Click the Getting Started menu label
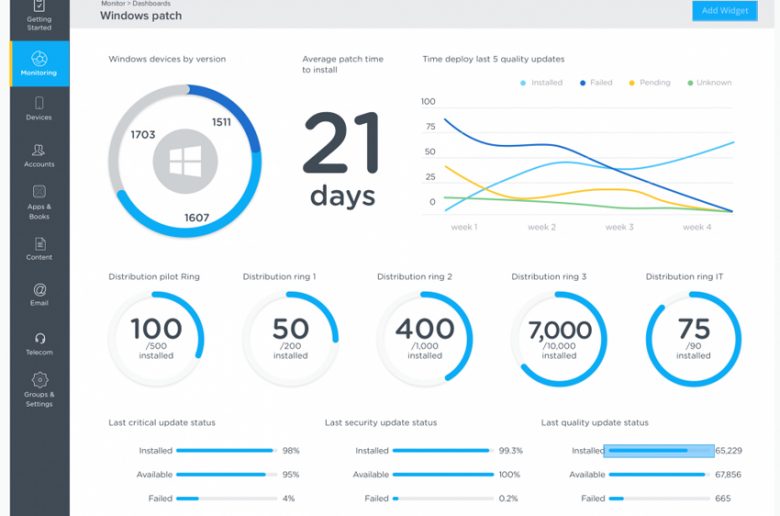780x516 pixels. click(x=39, y=23)
